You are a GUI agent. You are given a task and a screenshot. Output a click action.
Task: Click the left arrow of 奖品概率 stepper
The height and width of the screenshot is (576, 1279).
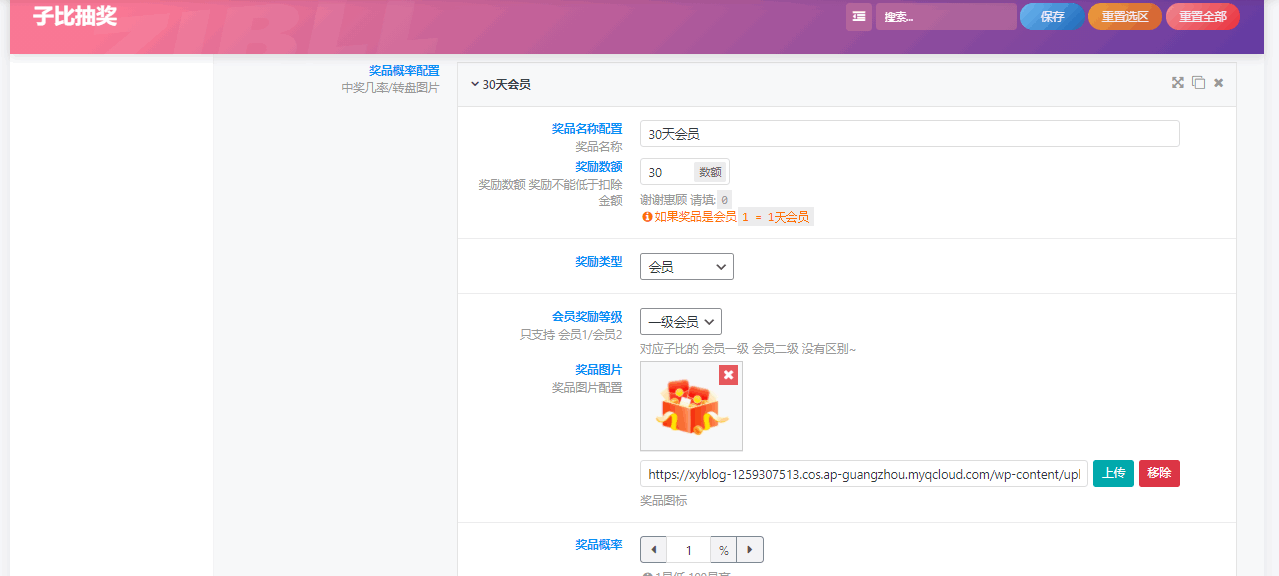pos(653,549)
